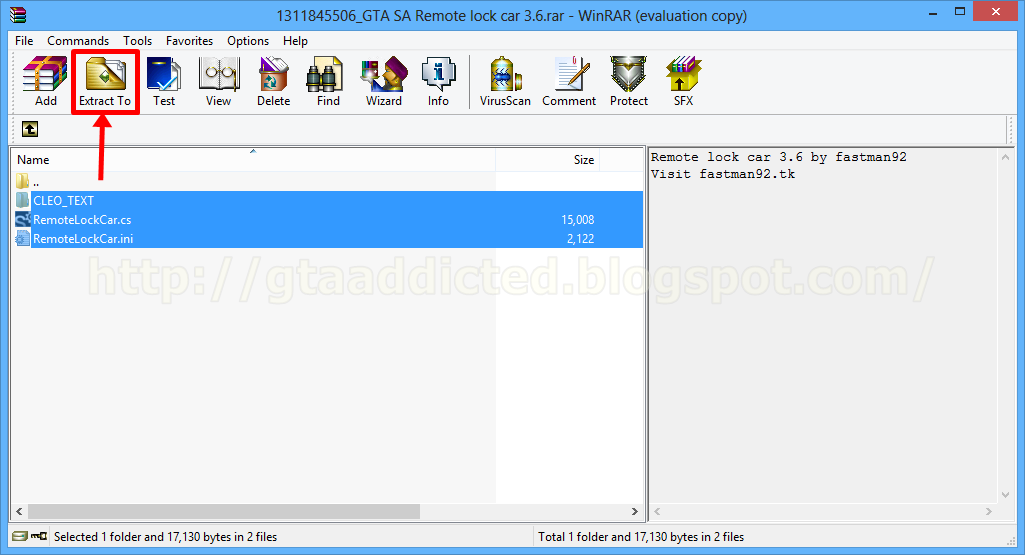Screen dimensions: 1025x555
Task: Select the CLEO_TEXT folder row
Action: (327, 200)
